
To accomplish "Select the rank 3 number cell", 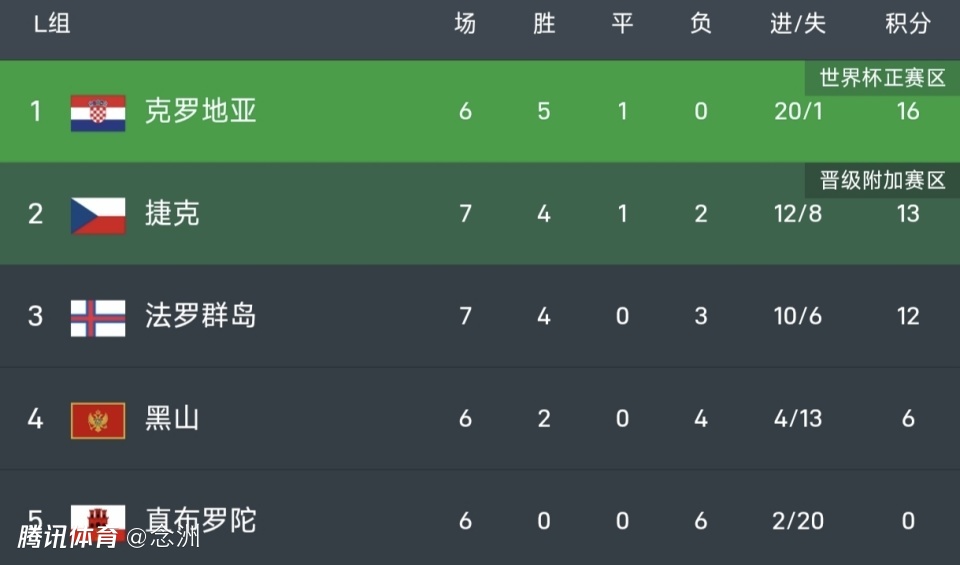I will tap(36, 317).
